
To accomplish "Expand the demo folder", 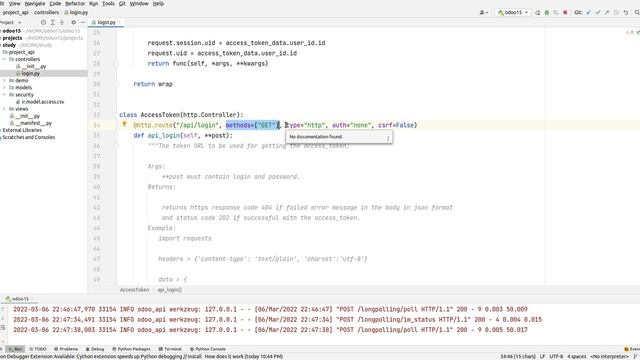I will tap(4, 80).
